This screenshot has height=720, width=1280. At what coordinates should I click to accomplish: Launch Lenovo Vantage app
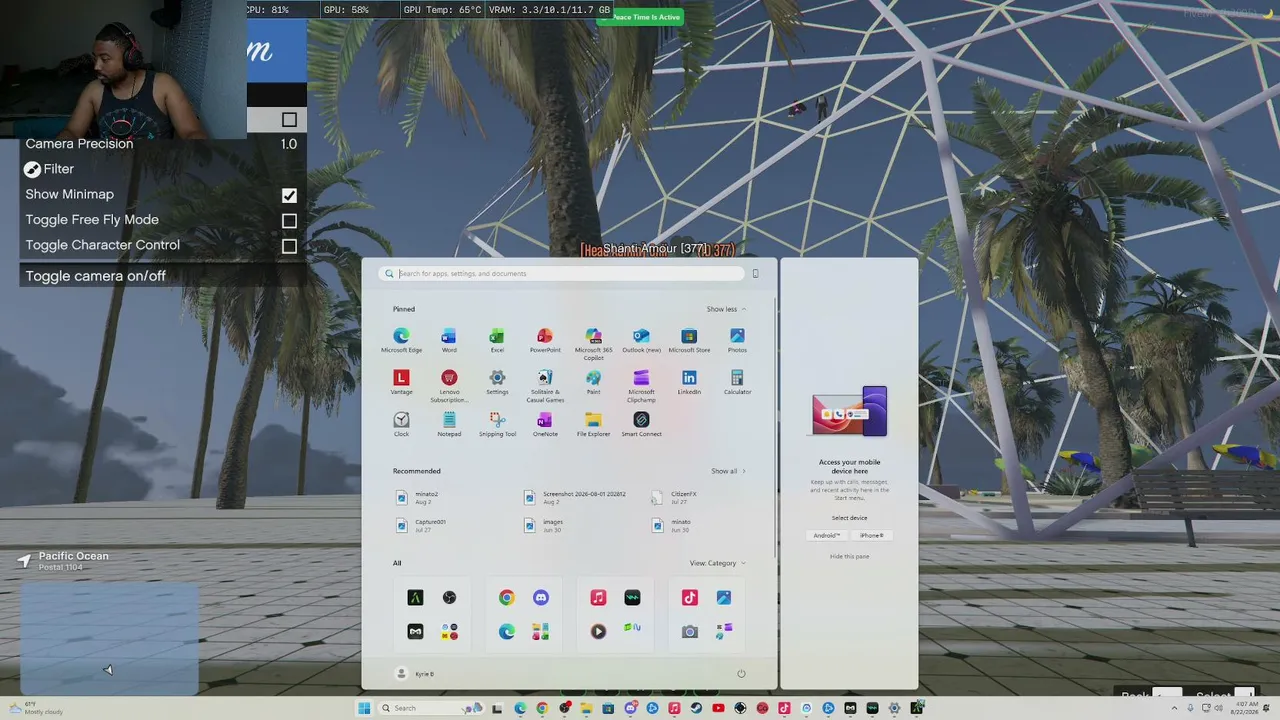pyautogui.click(x=401, y=382)
